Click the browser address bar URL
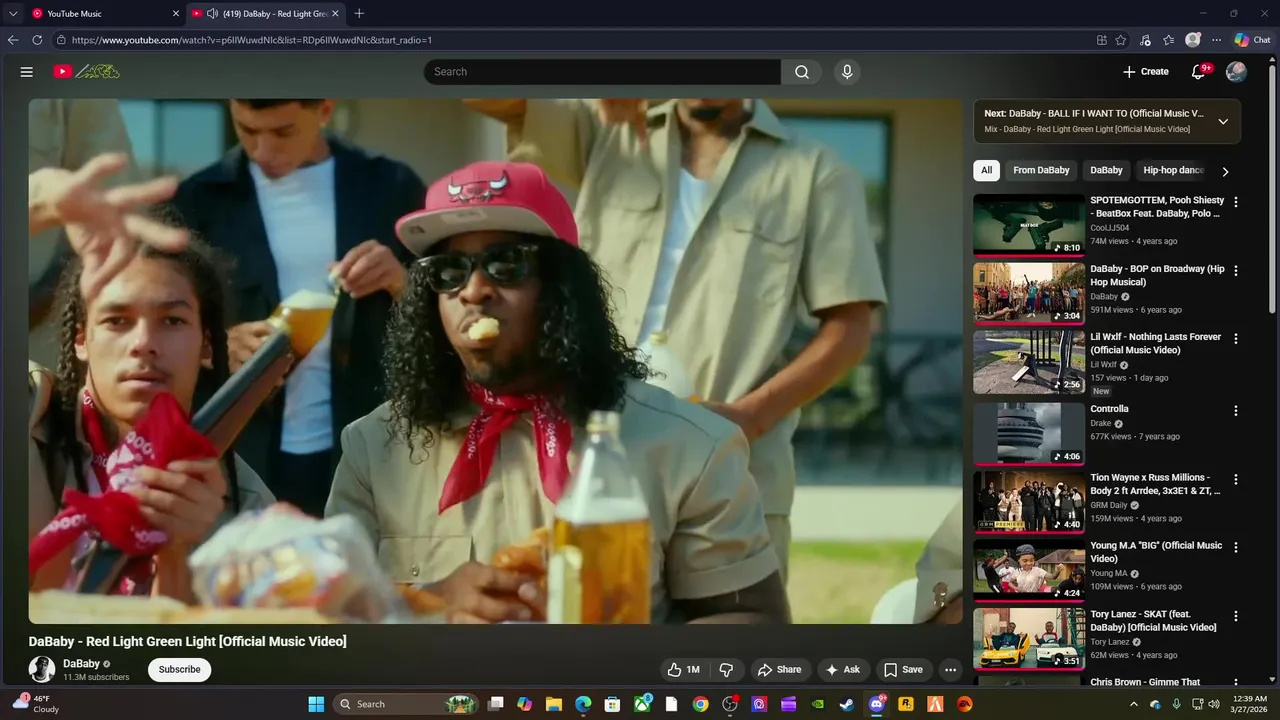The image size is (1280, 720). click(252, 40)
